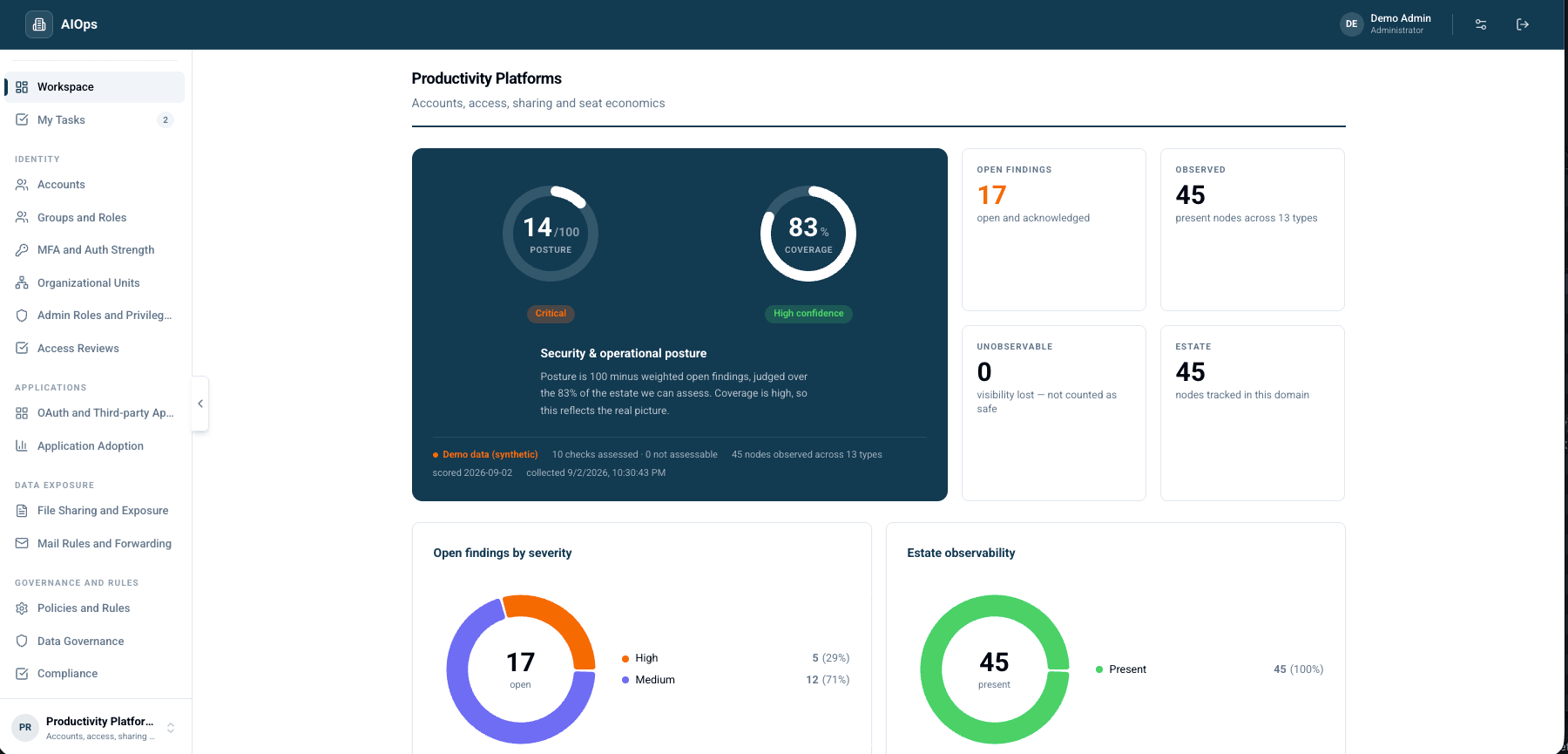Click the logout icon in header
The height and width of the screenshot is (754, 1568).
click(1523, 24)
